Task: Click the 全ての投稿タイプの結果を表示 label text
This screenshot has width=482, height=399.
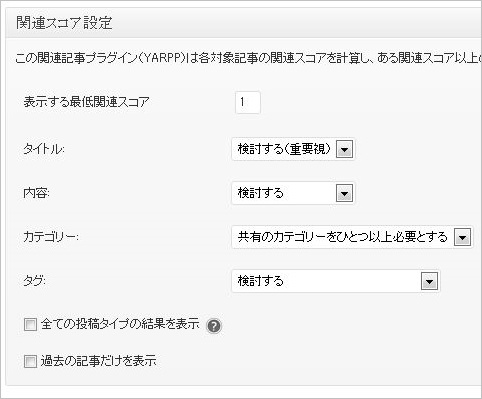Action: pos(120,324)
